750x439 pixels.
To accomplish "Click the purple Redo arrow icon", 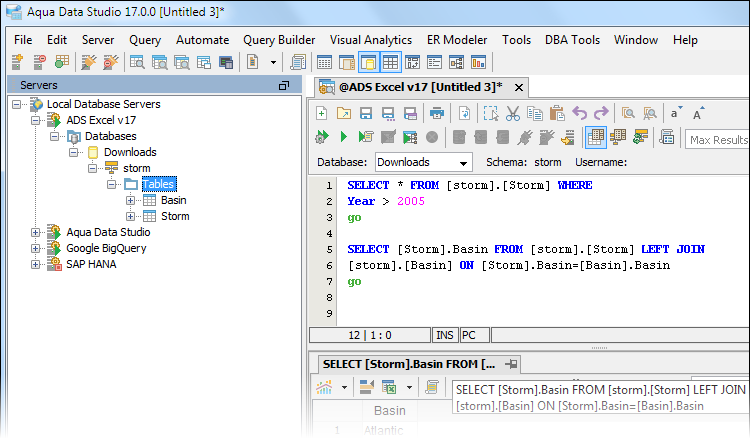I will point(601,113).
